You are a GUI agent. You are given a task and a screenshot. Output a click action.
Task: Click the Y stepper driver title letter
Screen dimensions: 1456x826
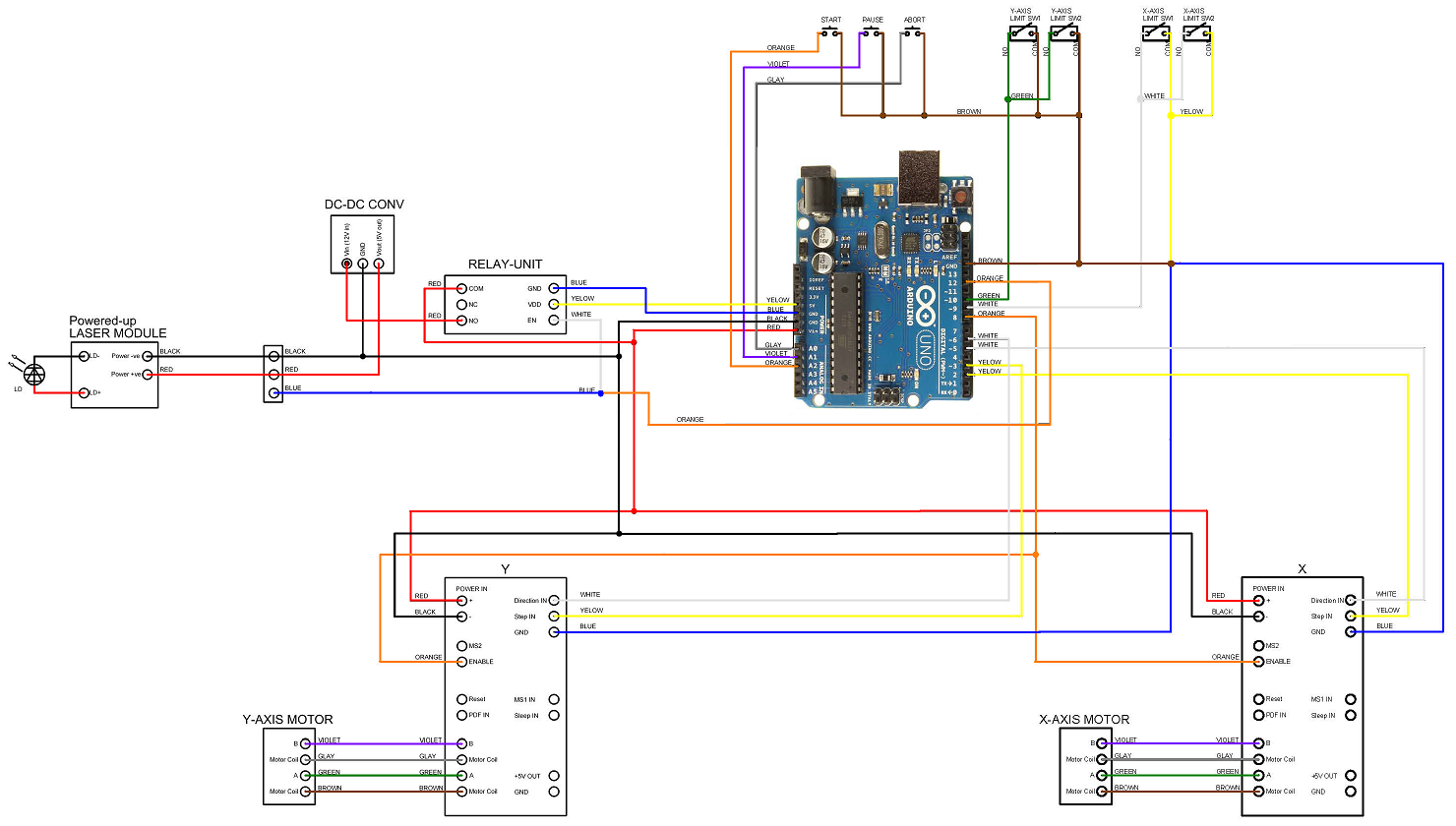[505, 569]
